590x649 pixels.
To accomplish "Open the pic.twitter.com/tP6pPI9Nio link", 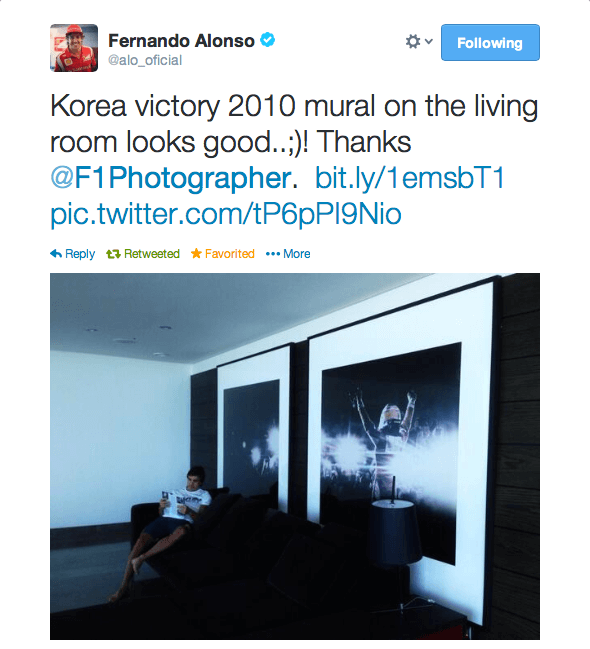I will (x=226, y=214).
